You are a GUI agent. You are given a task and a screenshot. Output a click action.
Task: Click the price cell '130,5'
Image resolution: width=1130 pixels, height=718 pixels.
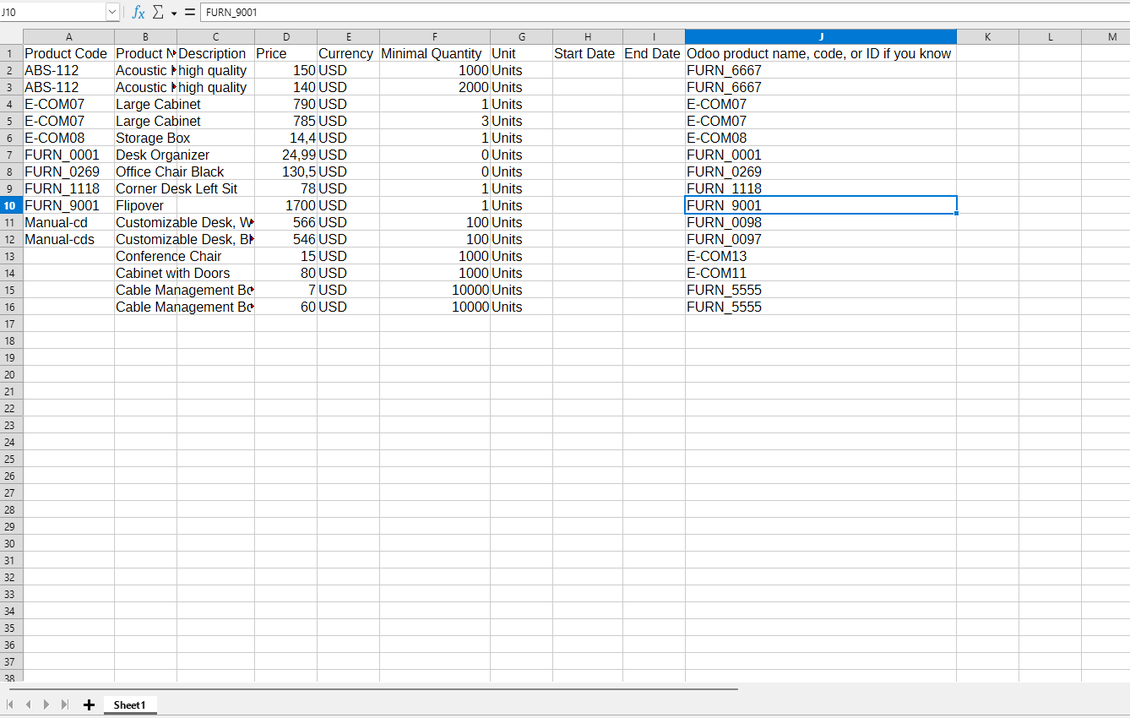285,172
